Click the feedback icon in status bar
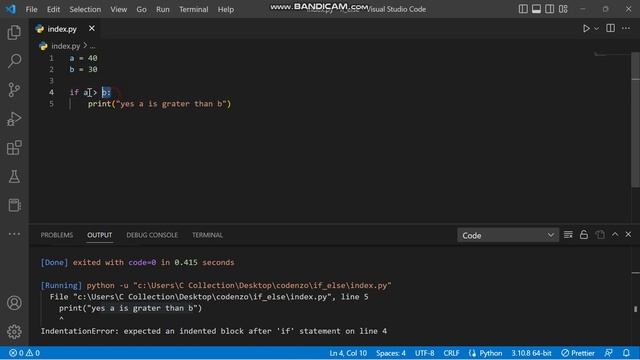The image size is (640, 360). click(x=608, y=353)
